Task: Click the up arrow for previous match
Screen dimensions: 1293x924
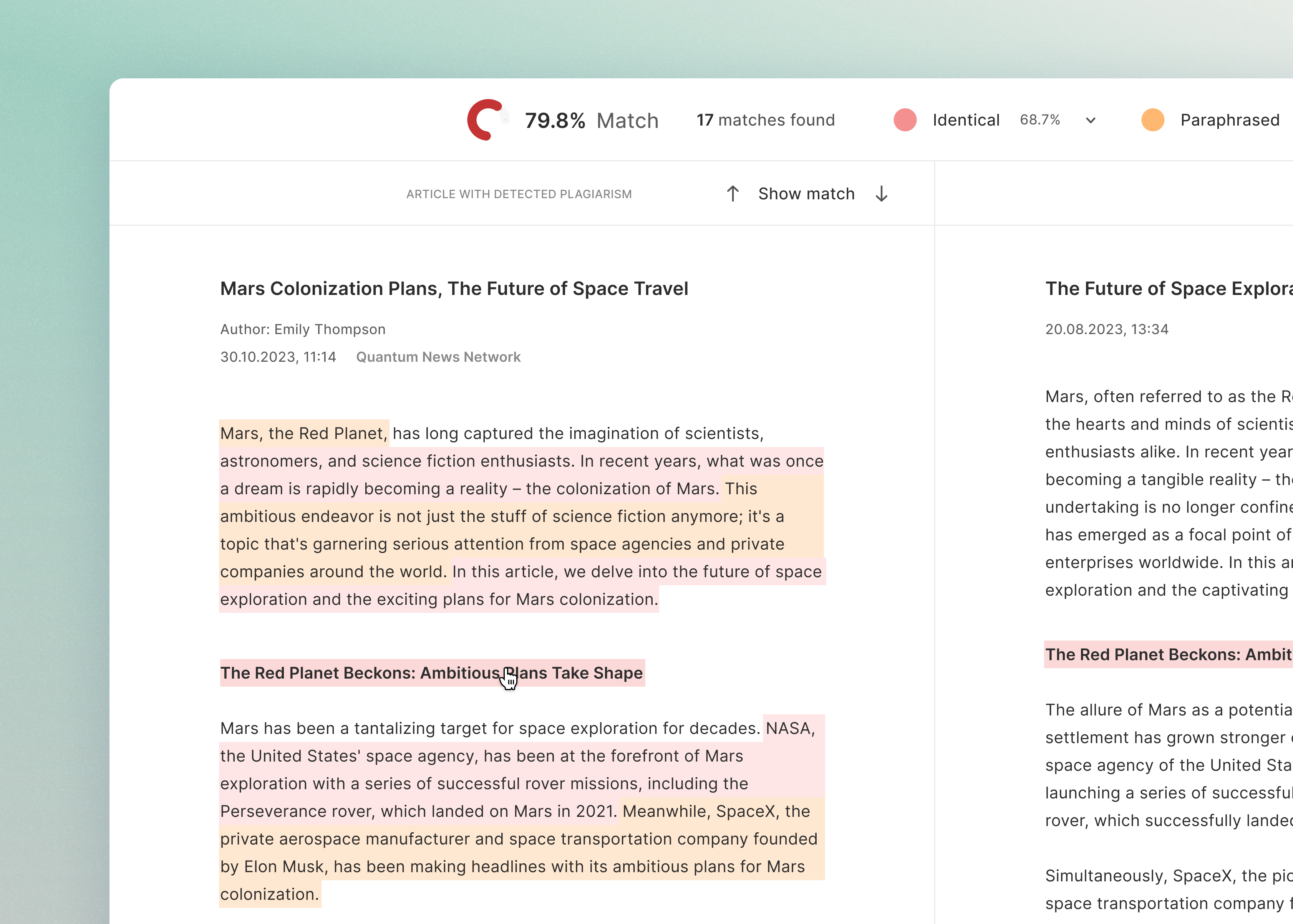Action: coord(733,194)
